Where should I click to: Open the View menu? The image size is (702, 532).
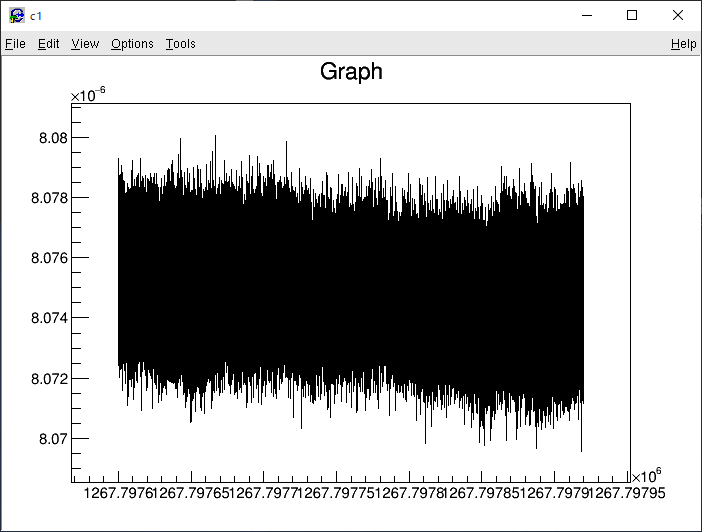coord(85,44)
